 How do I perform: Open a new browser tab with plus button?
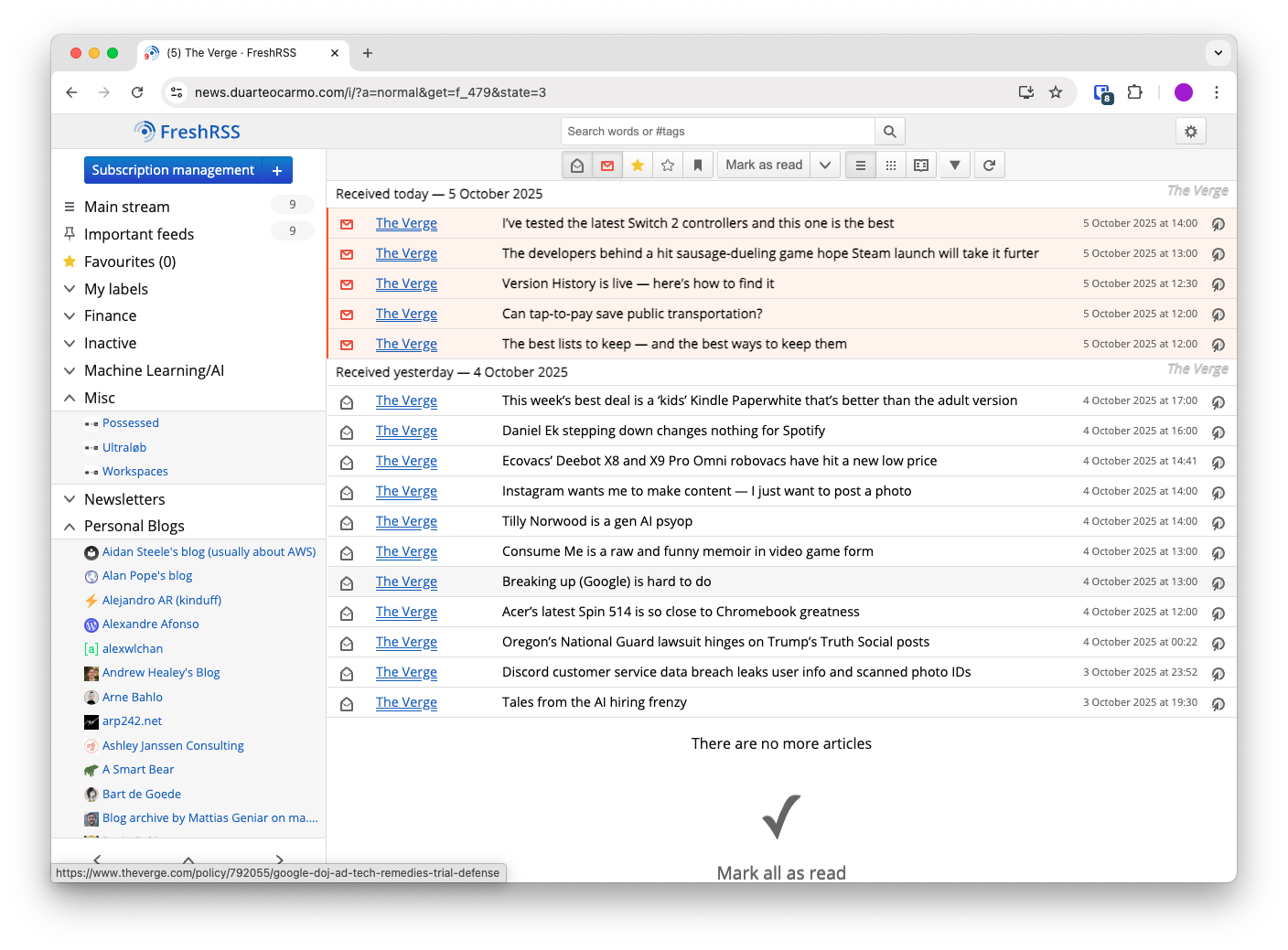368,53
